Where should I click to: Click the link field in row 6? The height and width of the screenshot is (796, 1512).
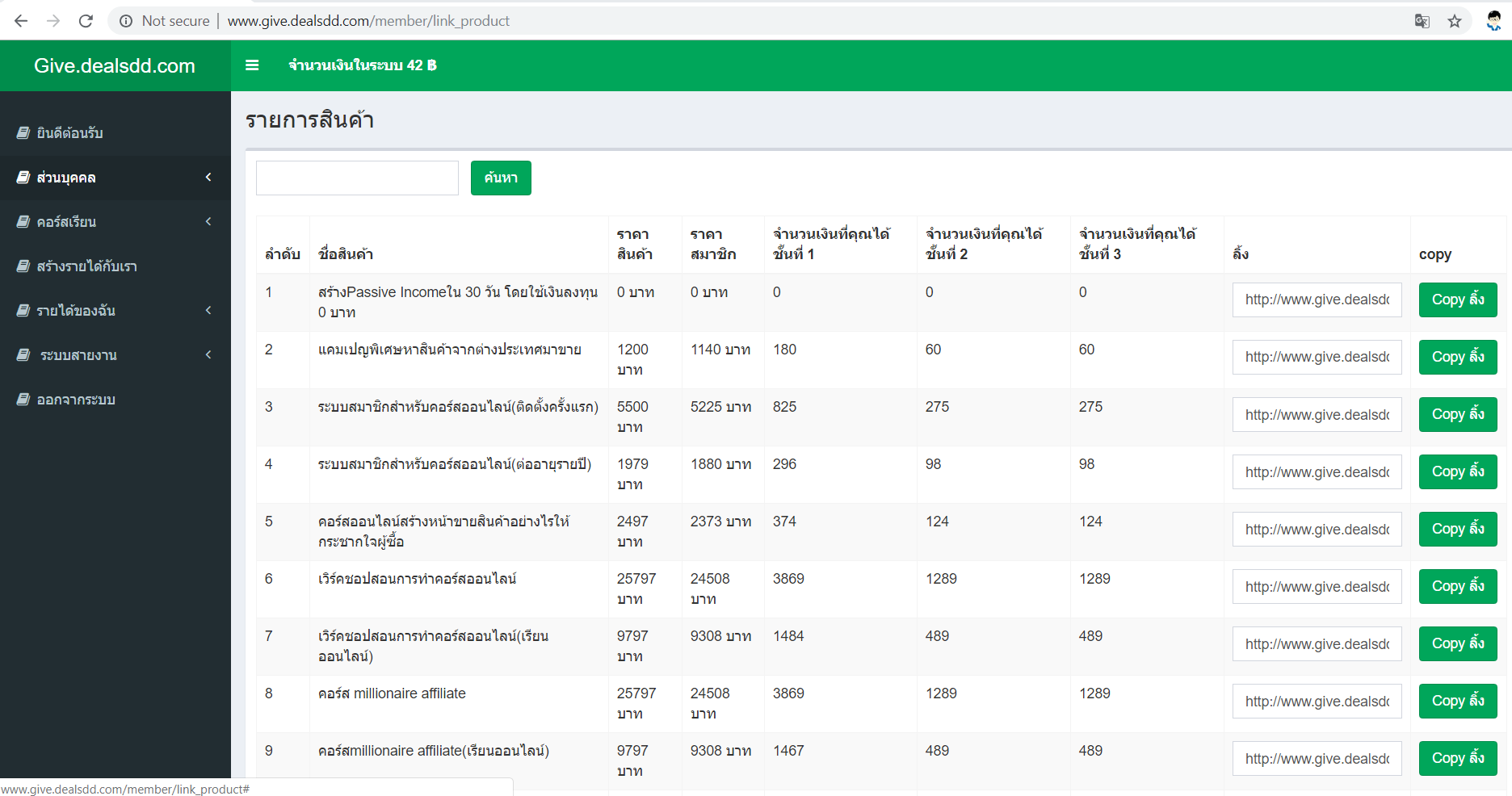coord(1317,586)
